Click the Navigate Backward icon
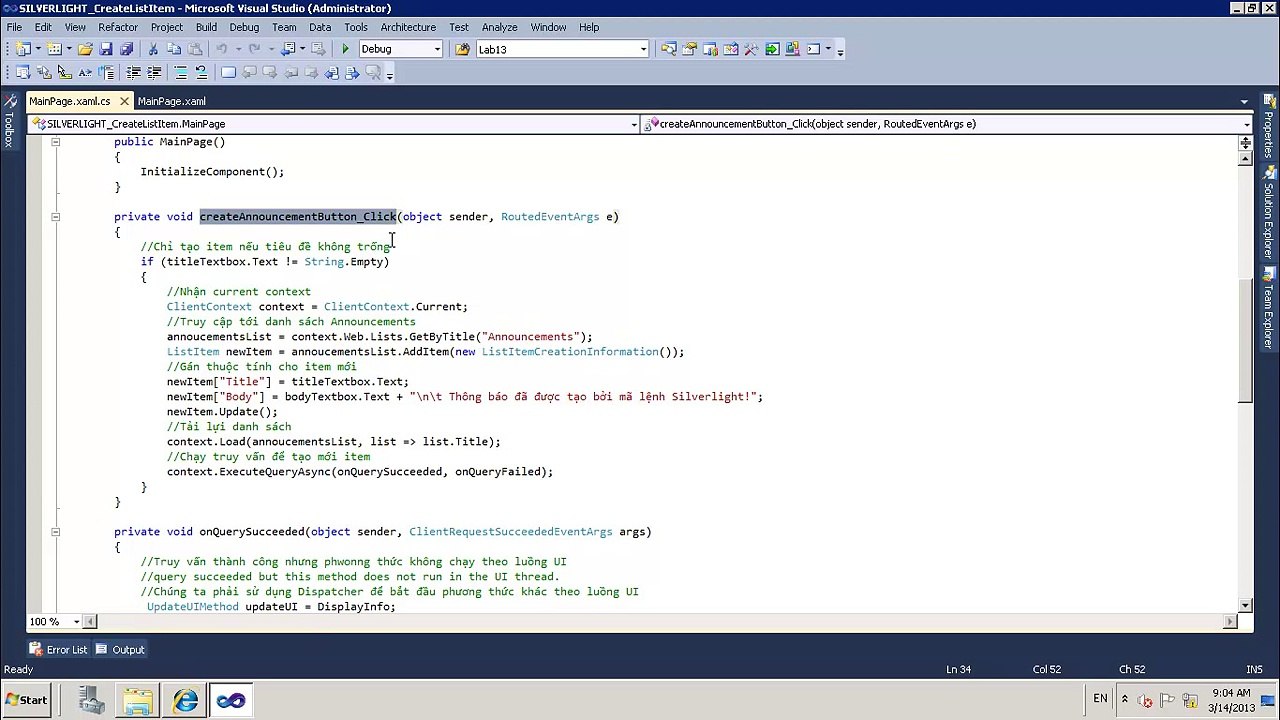1280x720 pixels. (288, 49)
